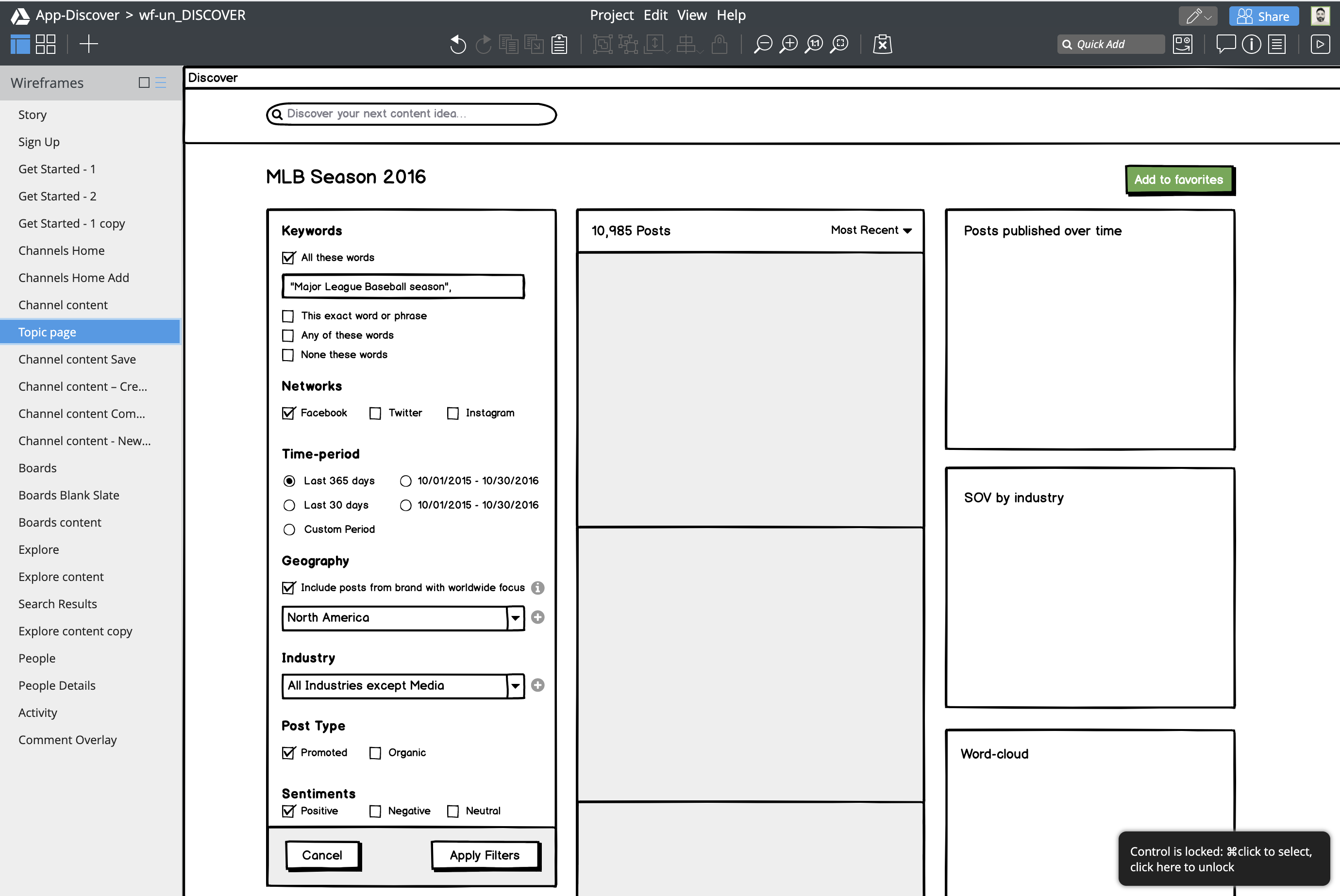Viewport: 1340px width, 896px height.
Task: Start full screen presentation play icon
Action: 1320,44
